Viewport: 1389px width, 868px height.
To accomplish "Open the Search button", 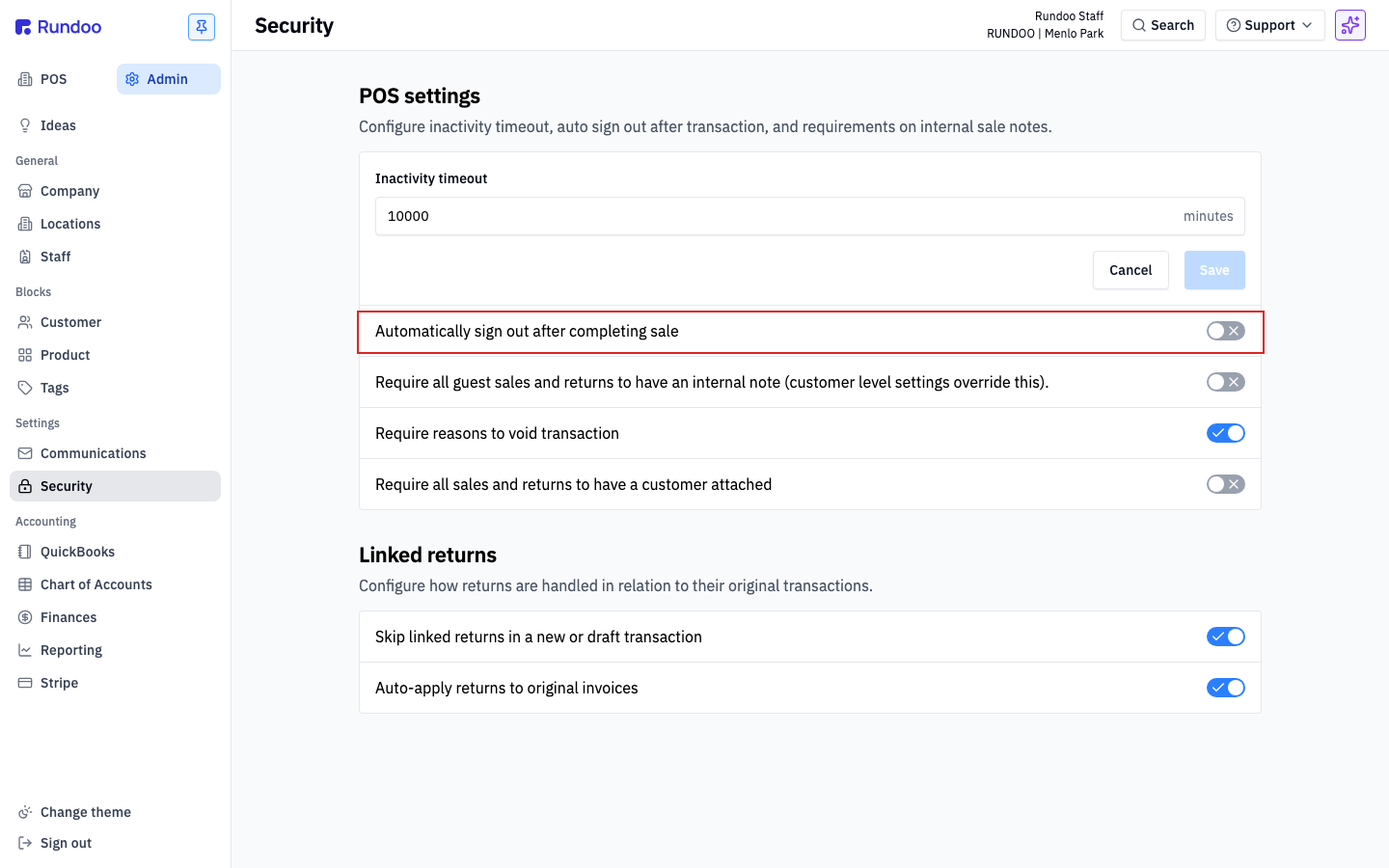I will pyautogui.click(x=1163, y=25).
